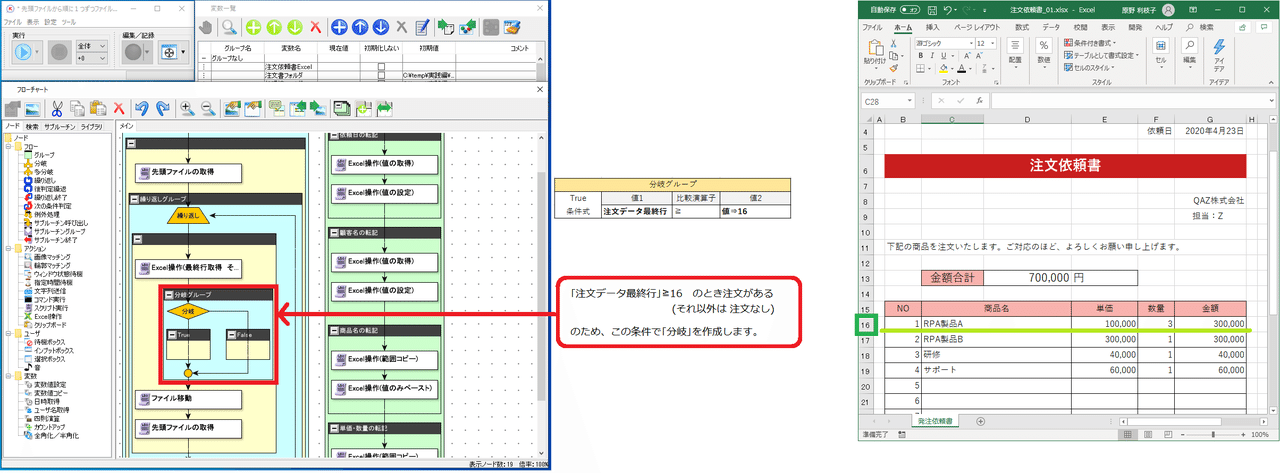Screen dimensions: 1280x473
Task: Open 設定 menu in the RPA window
Action: [50, 21]
